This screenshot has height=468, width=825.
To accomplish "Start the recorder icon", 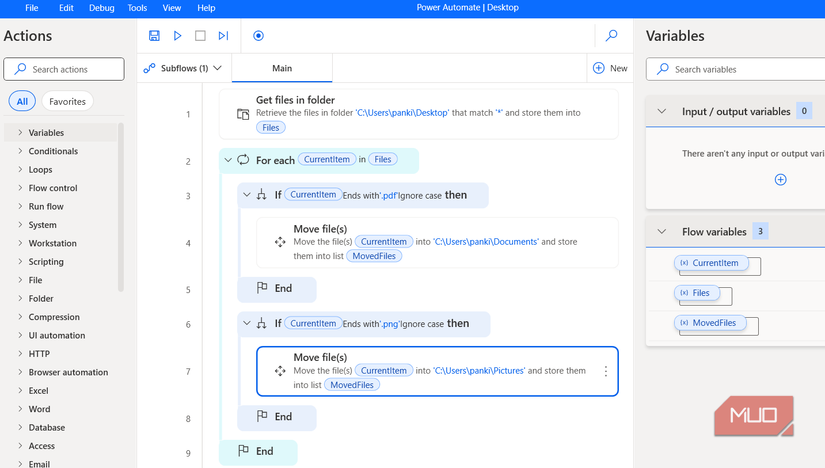I will 258,36.
